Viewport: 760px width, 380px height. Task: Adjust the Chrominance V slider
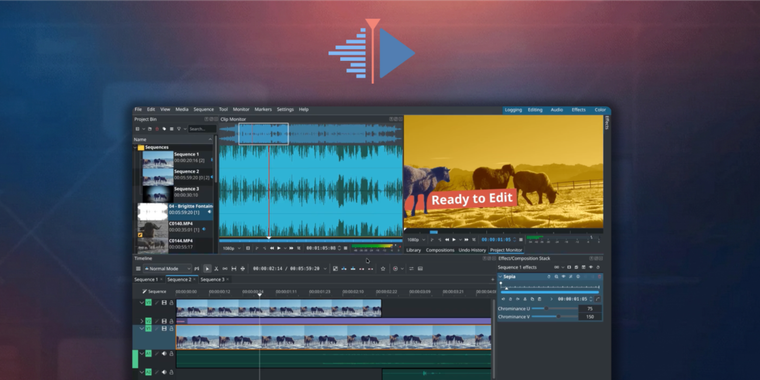click(x=556, y=317)
